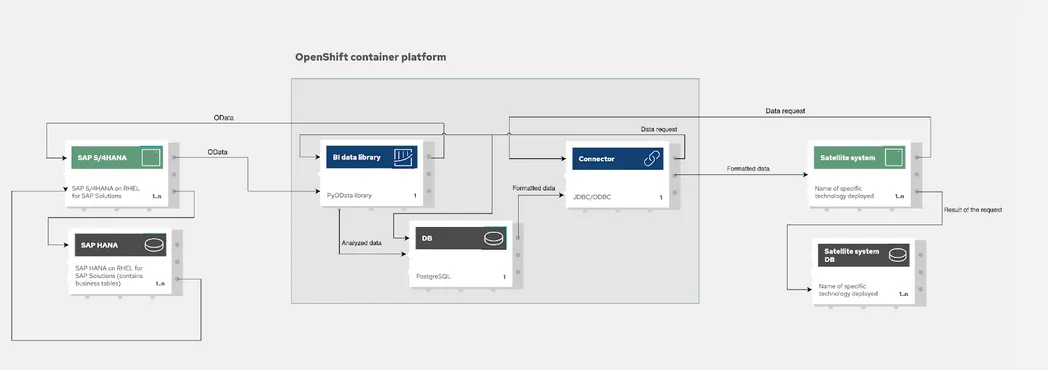
Task: Select the PyOData library label
Action: click(349, 196)
